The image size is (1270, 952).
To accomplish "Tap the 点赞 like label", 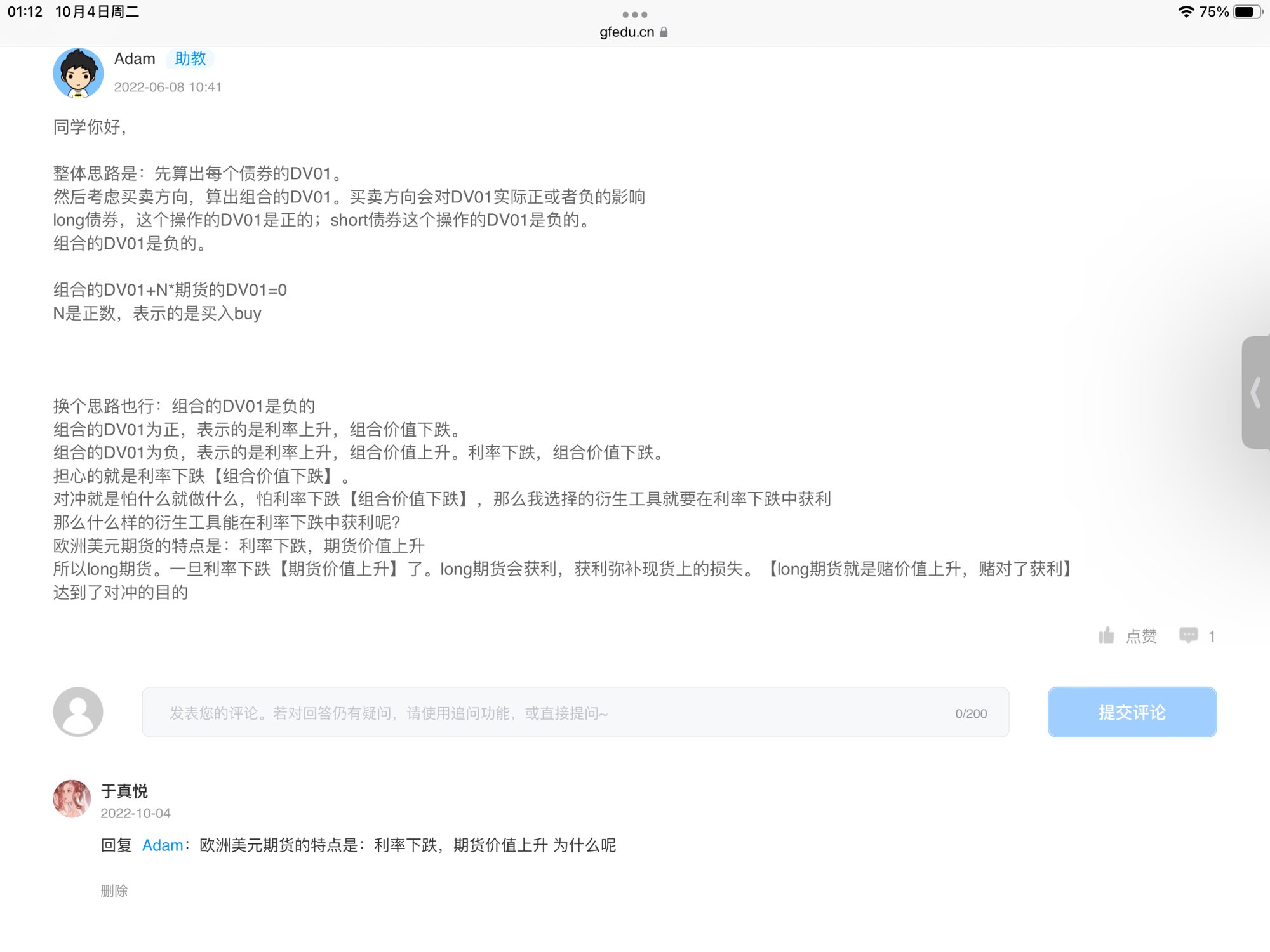I will point(1141,636).
